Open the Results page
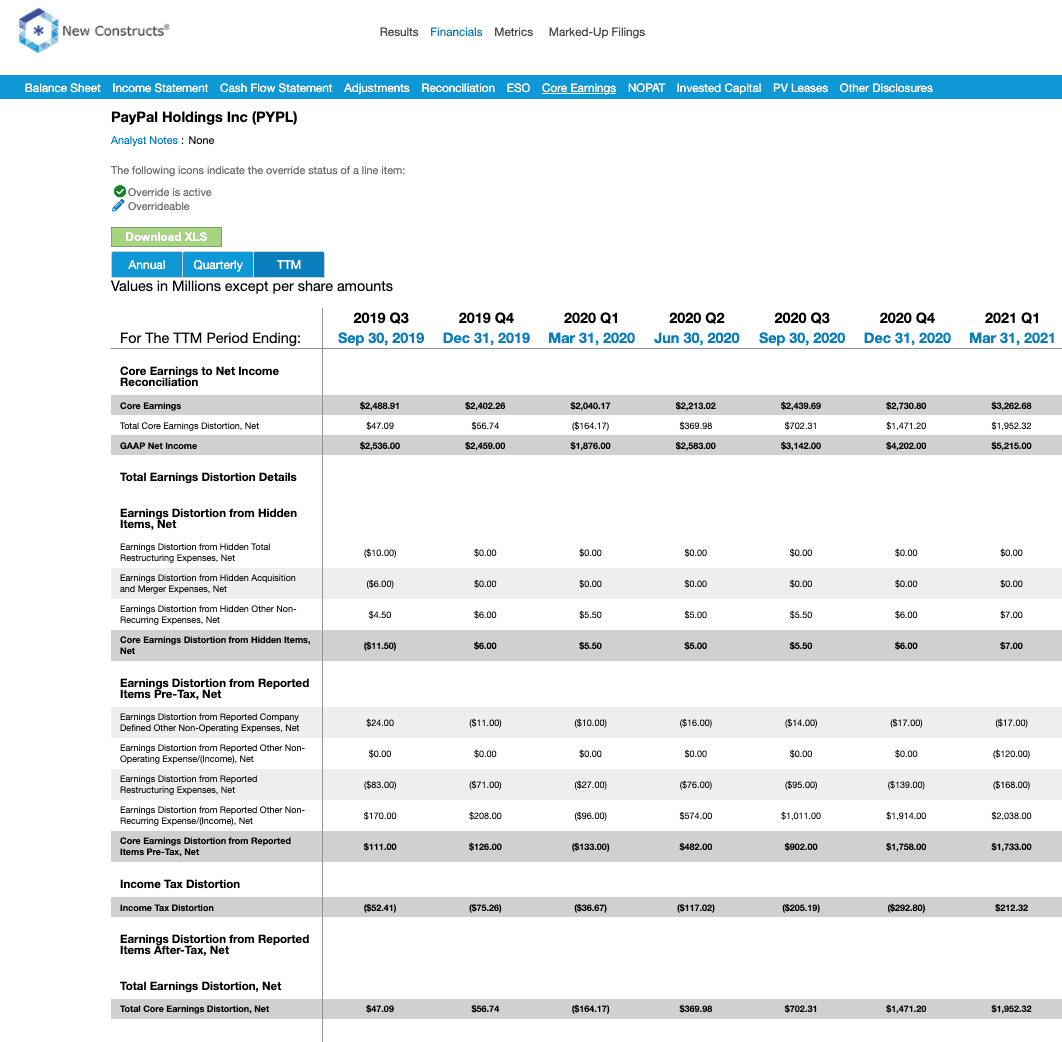This screenshot has width=1062, height=1042. point(399,32)
